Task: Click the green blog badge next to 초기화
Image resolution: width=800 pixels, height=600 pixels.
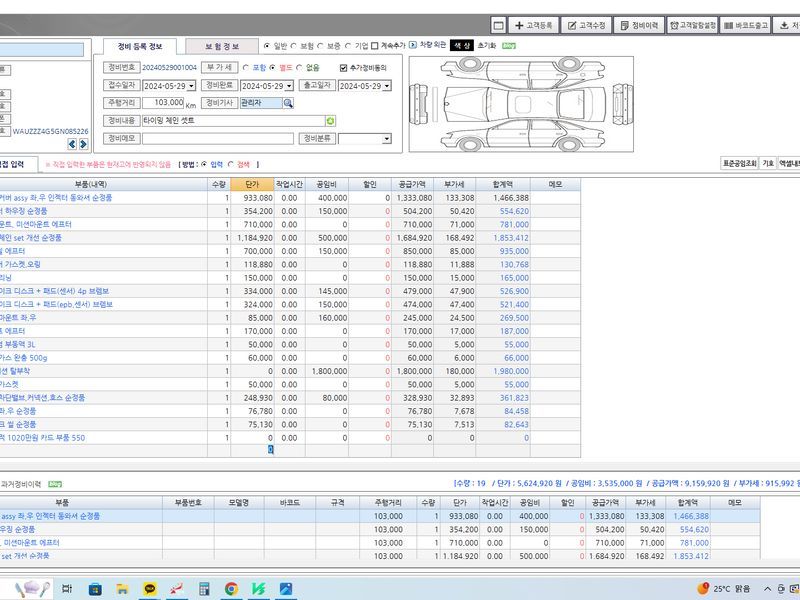Action: tap(509, 46)
